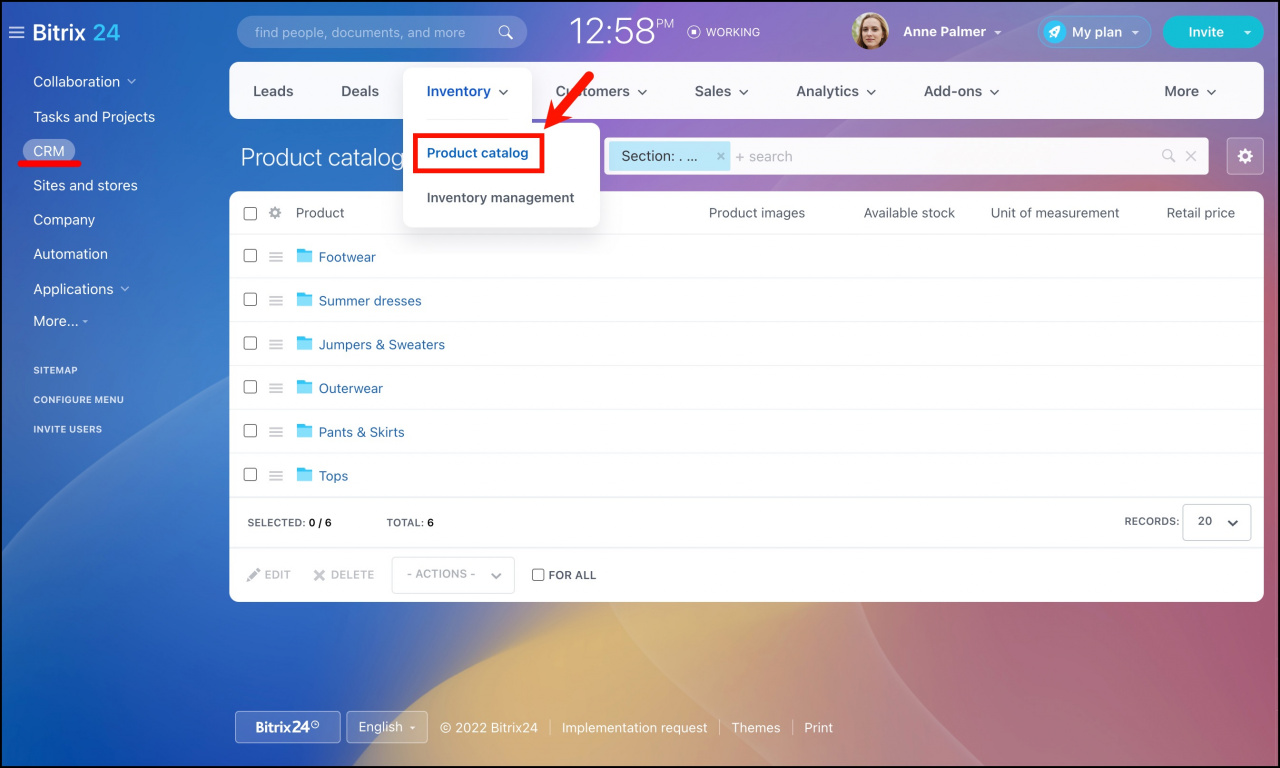Open the English language selector
The width and height of the screenshot is (1280, 768).
[387, 727]
